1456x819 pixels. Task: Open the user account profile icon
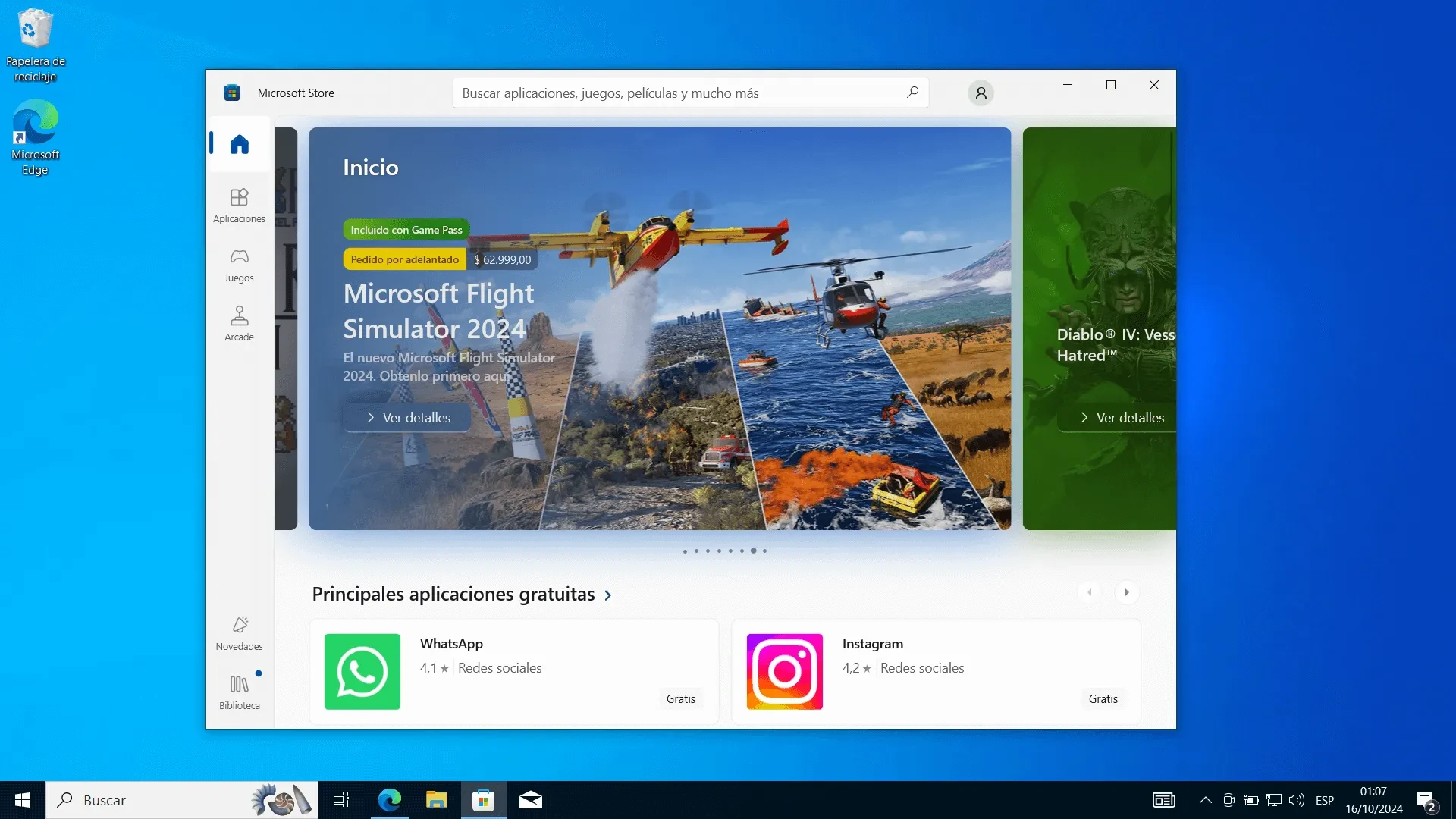point(981,93)
